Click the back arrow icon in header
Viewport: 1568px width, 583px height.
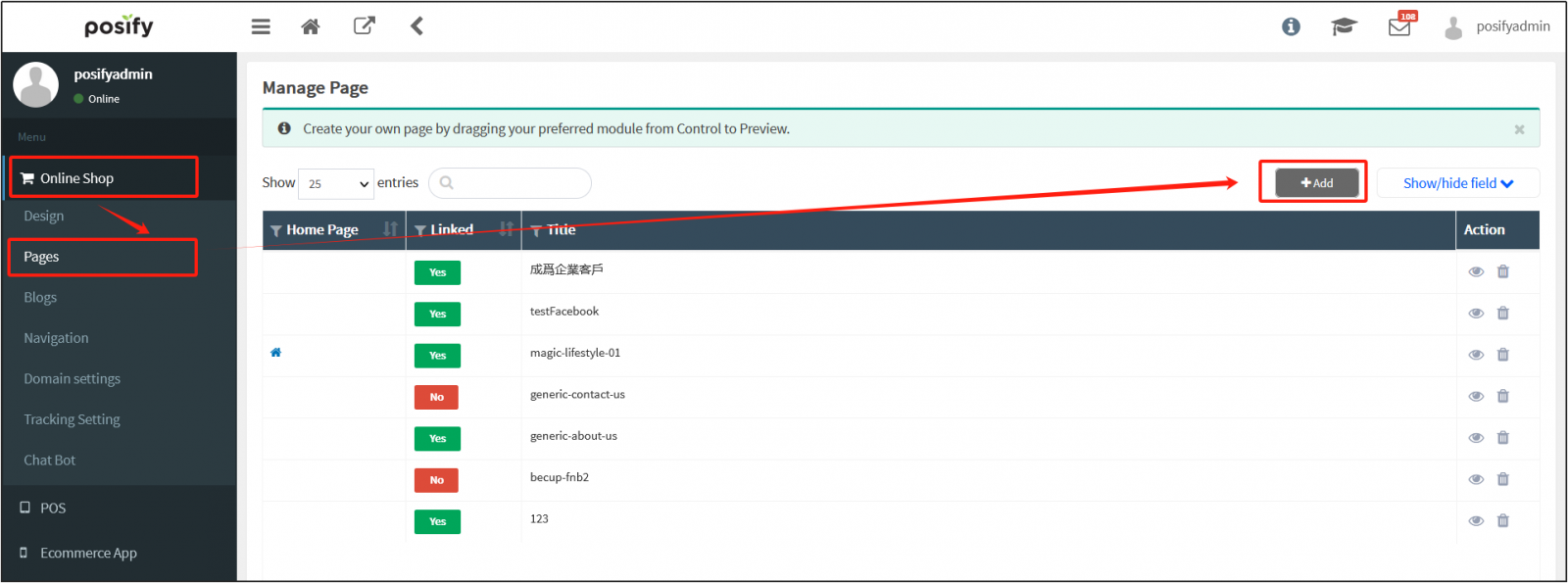[416, 26]
